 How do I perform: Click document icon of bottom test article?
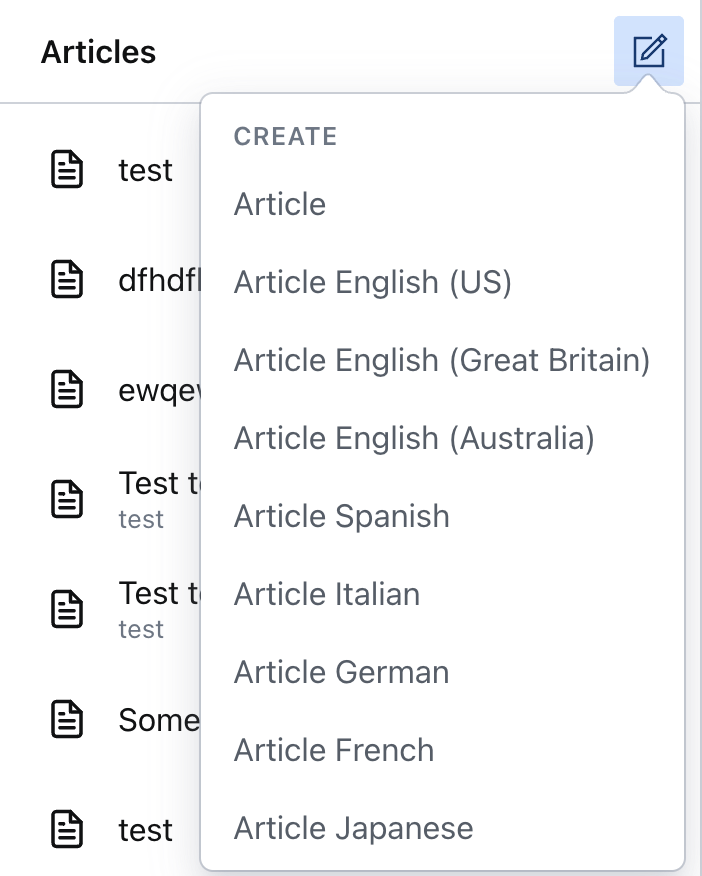[x=67, y=829]
